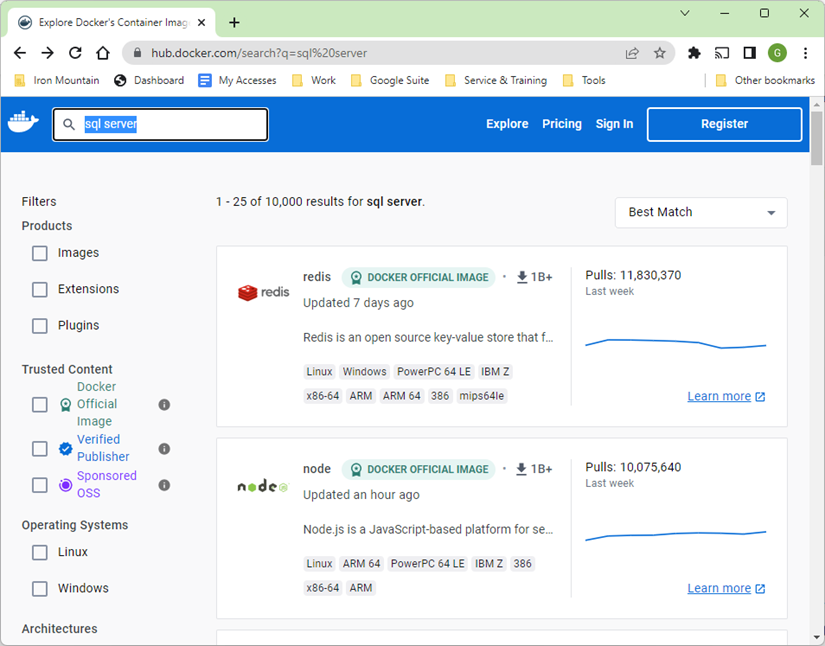Enable the Official Image trusted content filter
This screenshot has height=646, width=825.
[39, 404]
